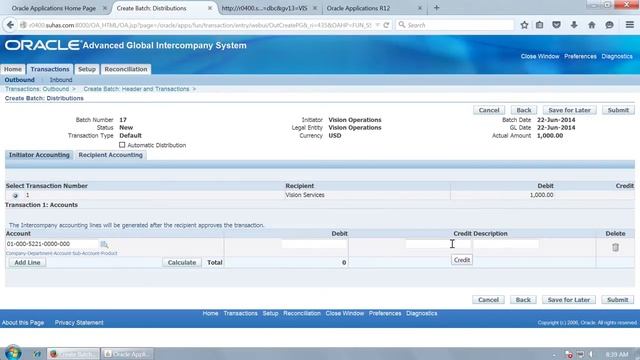Image resolution: width=640 pixels, height=360 pixels.
Task: Switch to Oracle Applications Home Page tab
Action: 54,8
